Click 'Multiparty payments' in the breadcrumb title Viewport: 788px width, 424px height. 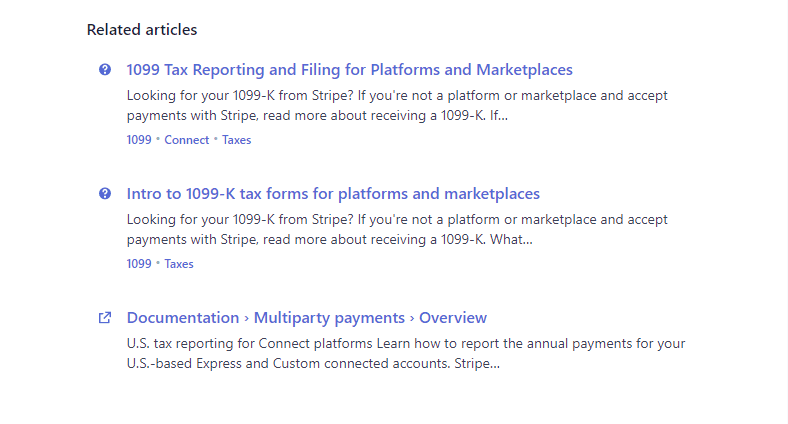[329, 318]
